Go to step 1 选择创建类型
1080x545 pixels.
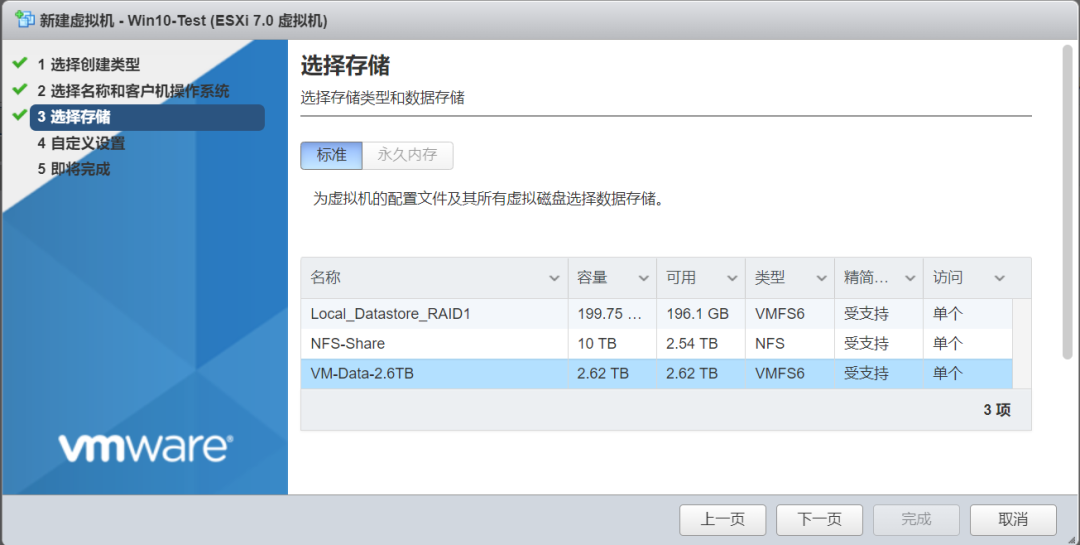click(88, 65)
